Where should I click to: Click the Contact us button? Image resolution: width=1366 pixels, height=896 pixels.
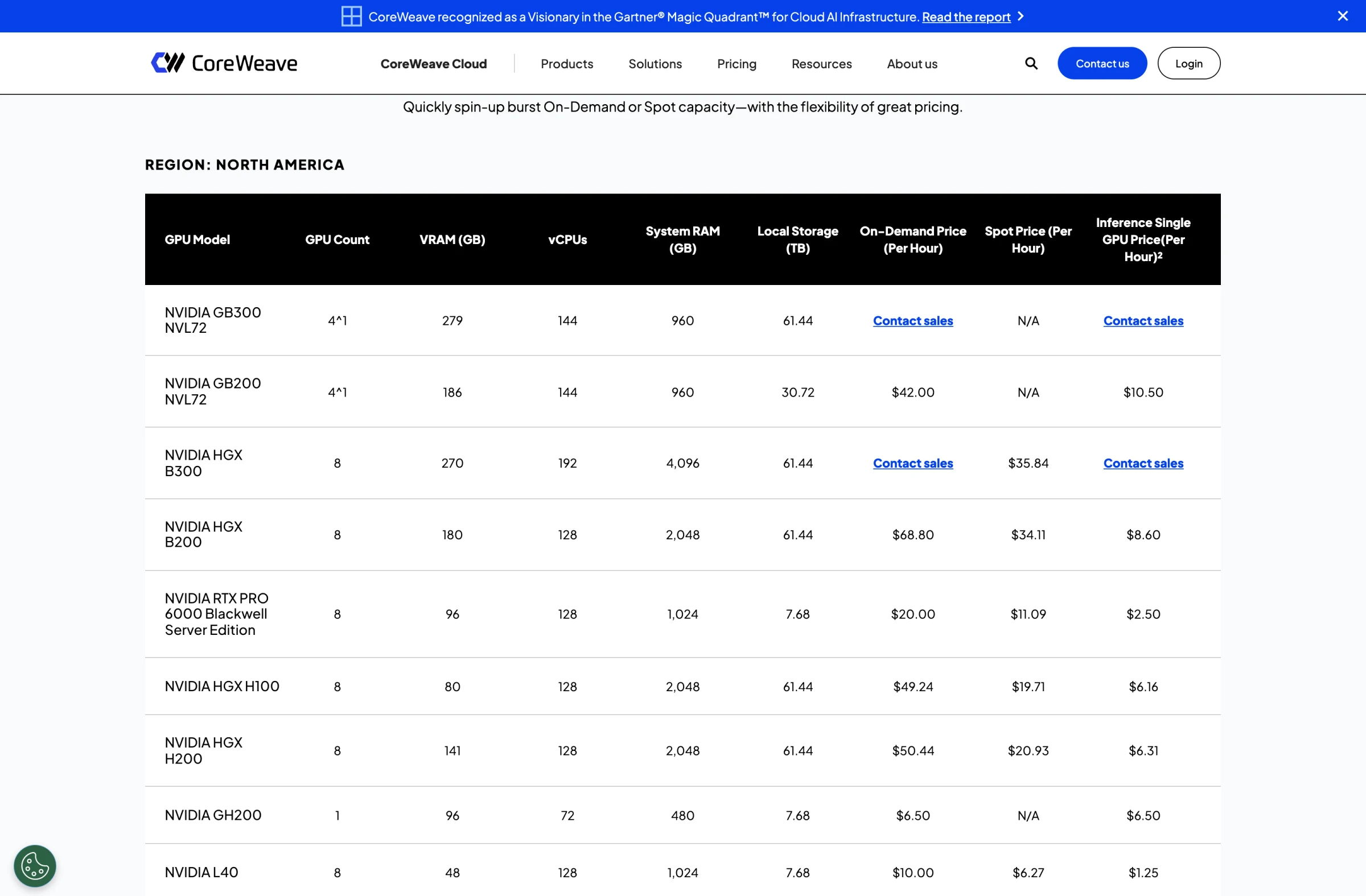1102,63
